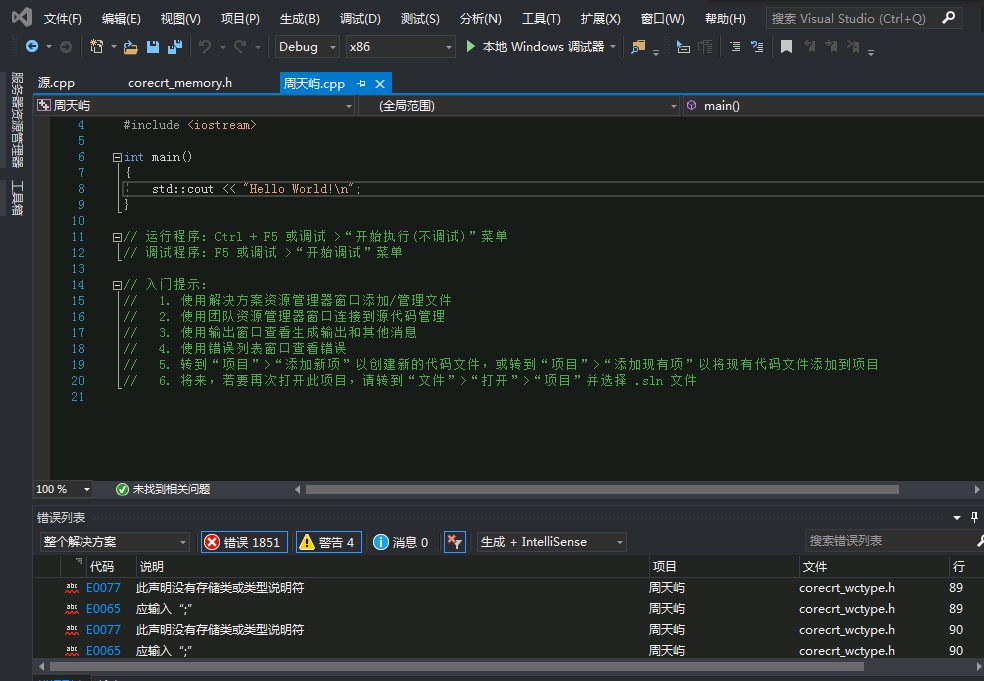Open the 帮助(H) menu
The width and height of the screenshot is (984, 681).
(x=725, y=18)
